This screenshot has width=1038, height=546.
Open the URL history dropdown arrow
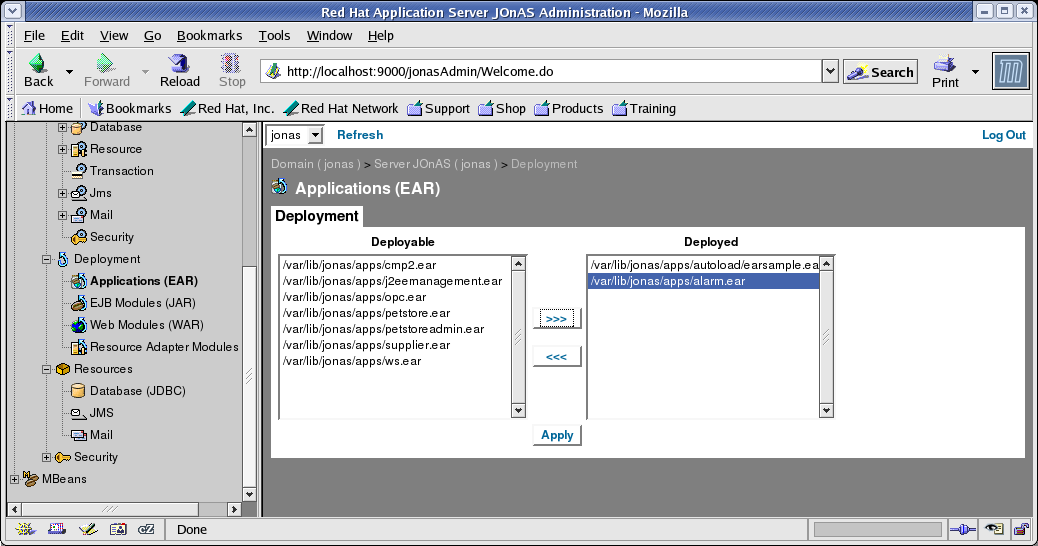tap(830, 71)
